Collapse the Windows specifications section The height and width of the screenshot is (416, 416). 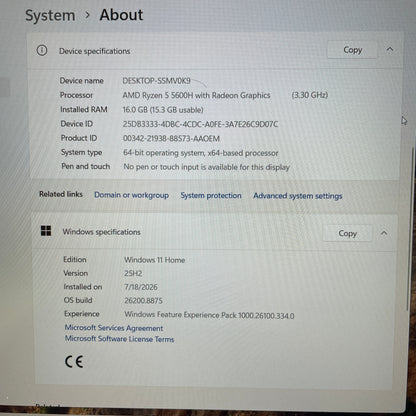click(384, 233)
